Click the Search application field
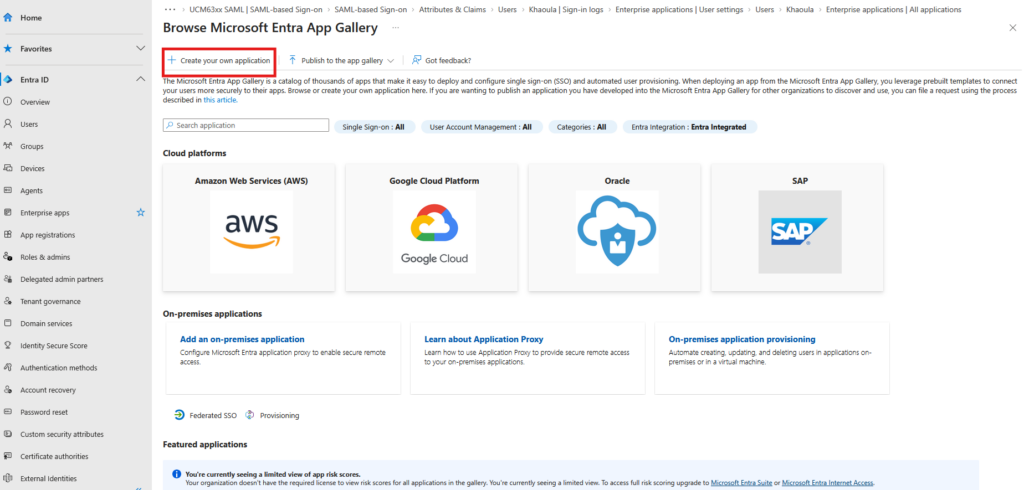This screenshot has width=1024, height=490. [246, 125]
